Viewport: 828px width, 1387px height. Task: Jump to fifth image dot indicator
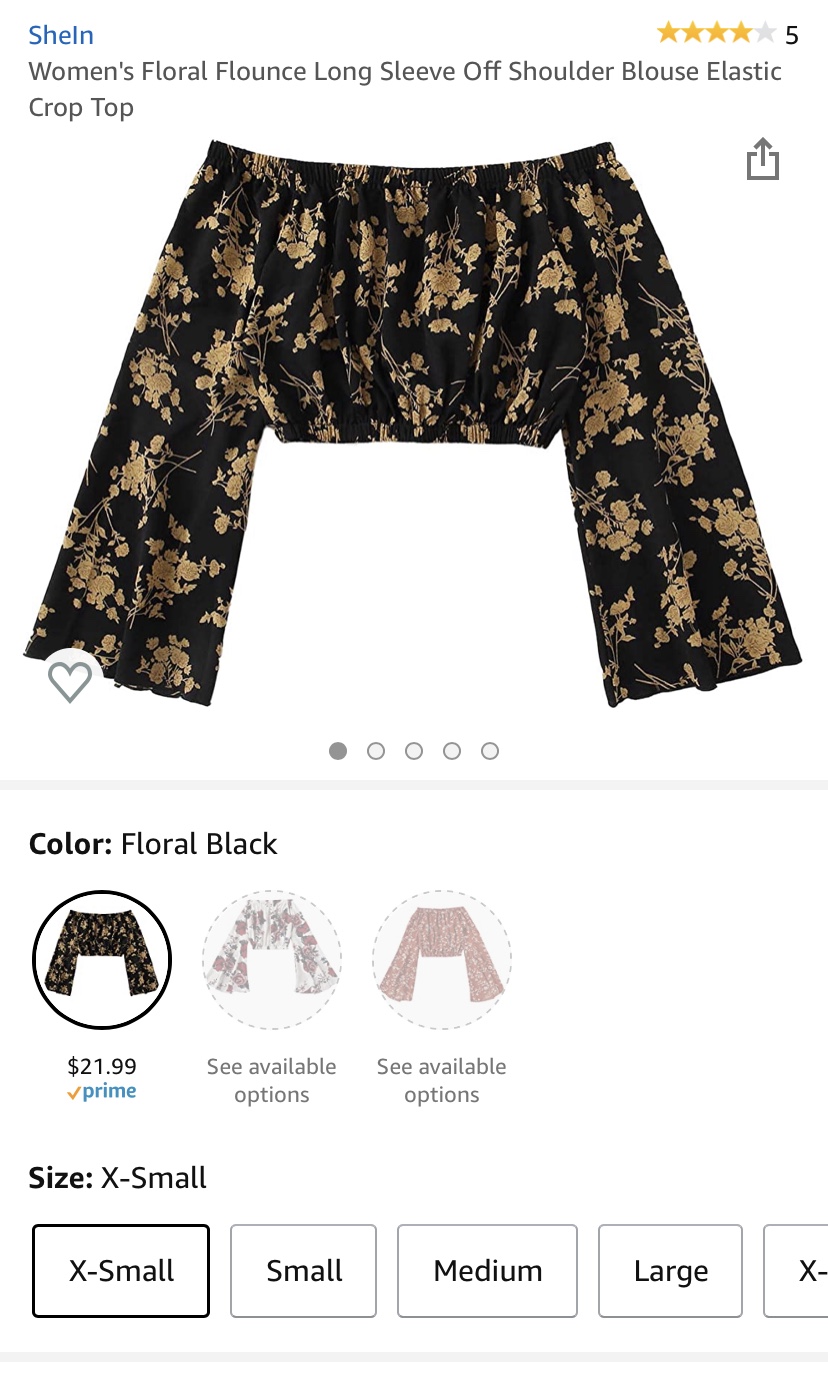click(x=490, y=751)
